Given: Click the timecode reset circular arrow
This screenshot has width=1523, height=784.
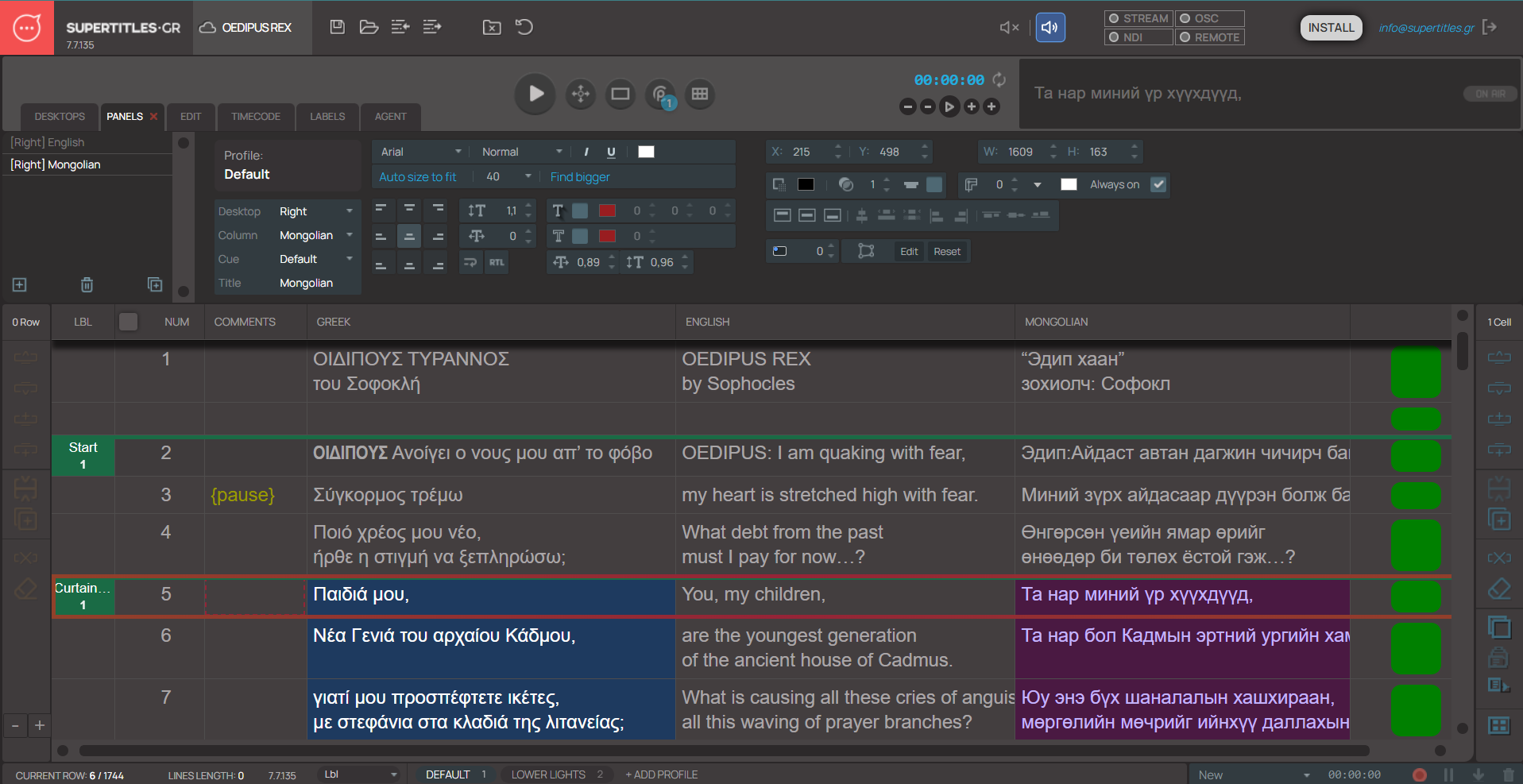Looking at the screenshot, I should 999,79.
